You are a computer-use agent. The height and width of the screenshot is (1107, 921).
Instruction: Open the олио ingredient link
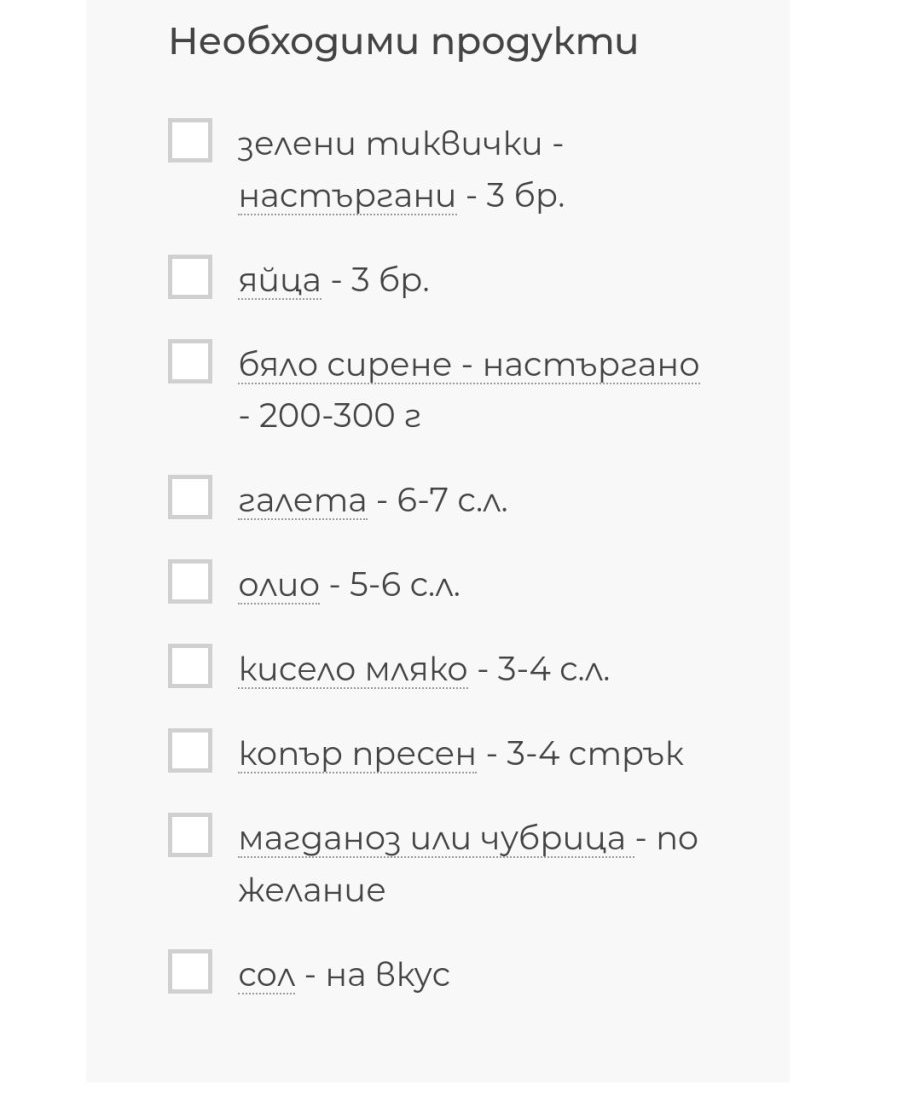pyautogui.click(x=279, y=586)
